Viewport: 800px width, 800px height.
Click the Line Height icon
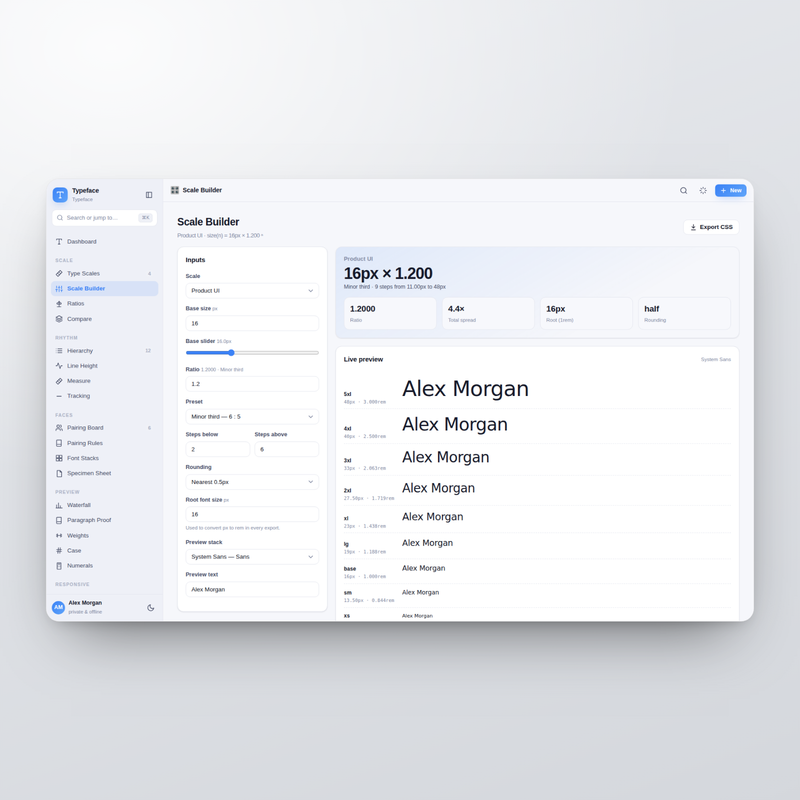59,366
